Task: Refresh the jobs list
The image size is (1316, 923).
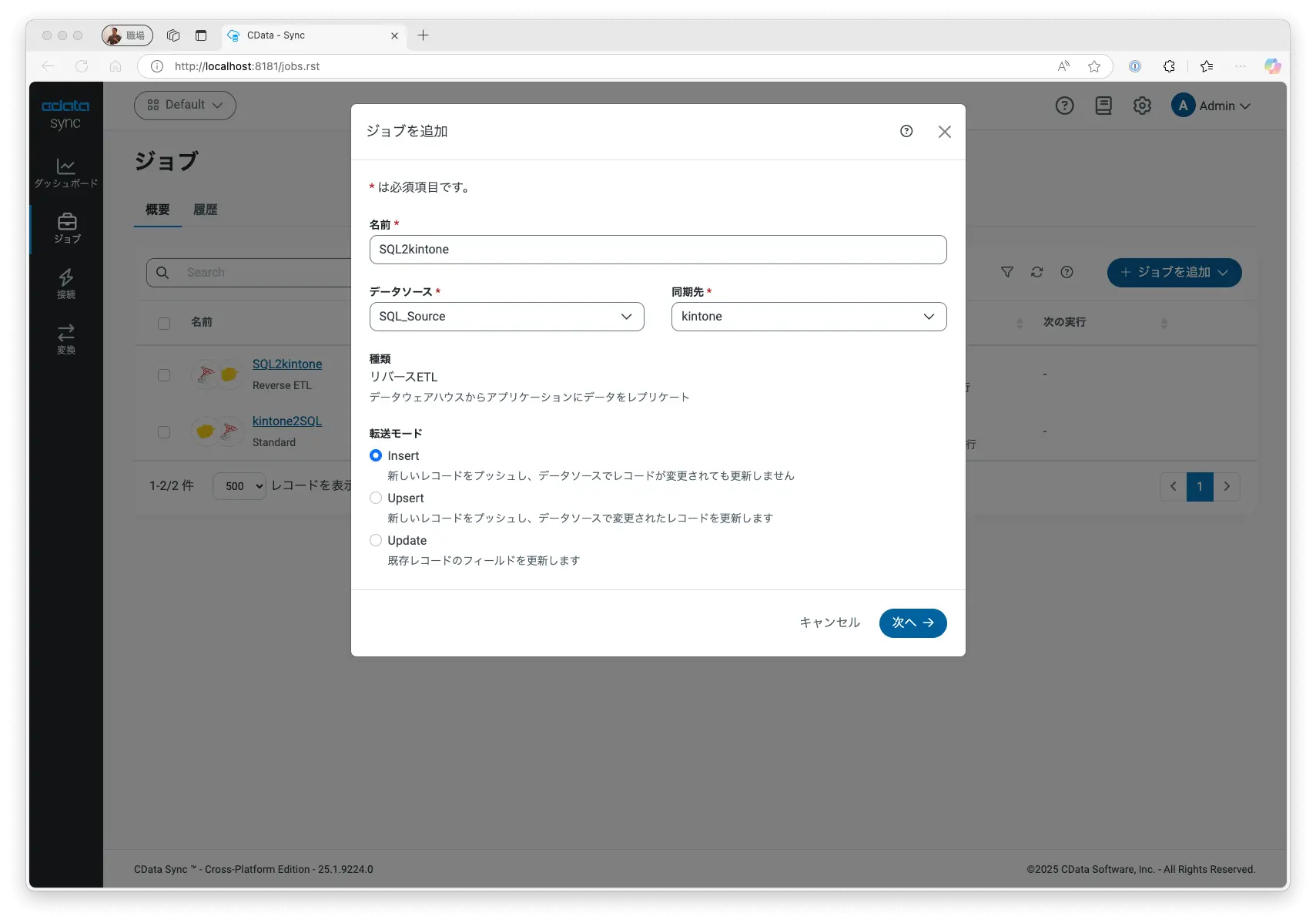Action: click(x=1037, y=272)
